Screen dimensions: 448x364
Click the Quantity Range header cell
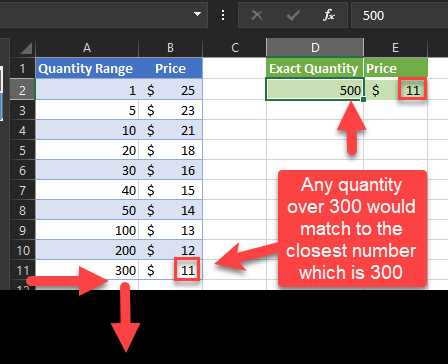coord(87,68)
